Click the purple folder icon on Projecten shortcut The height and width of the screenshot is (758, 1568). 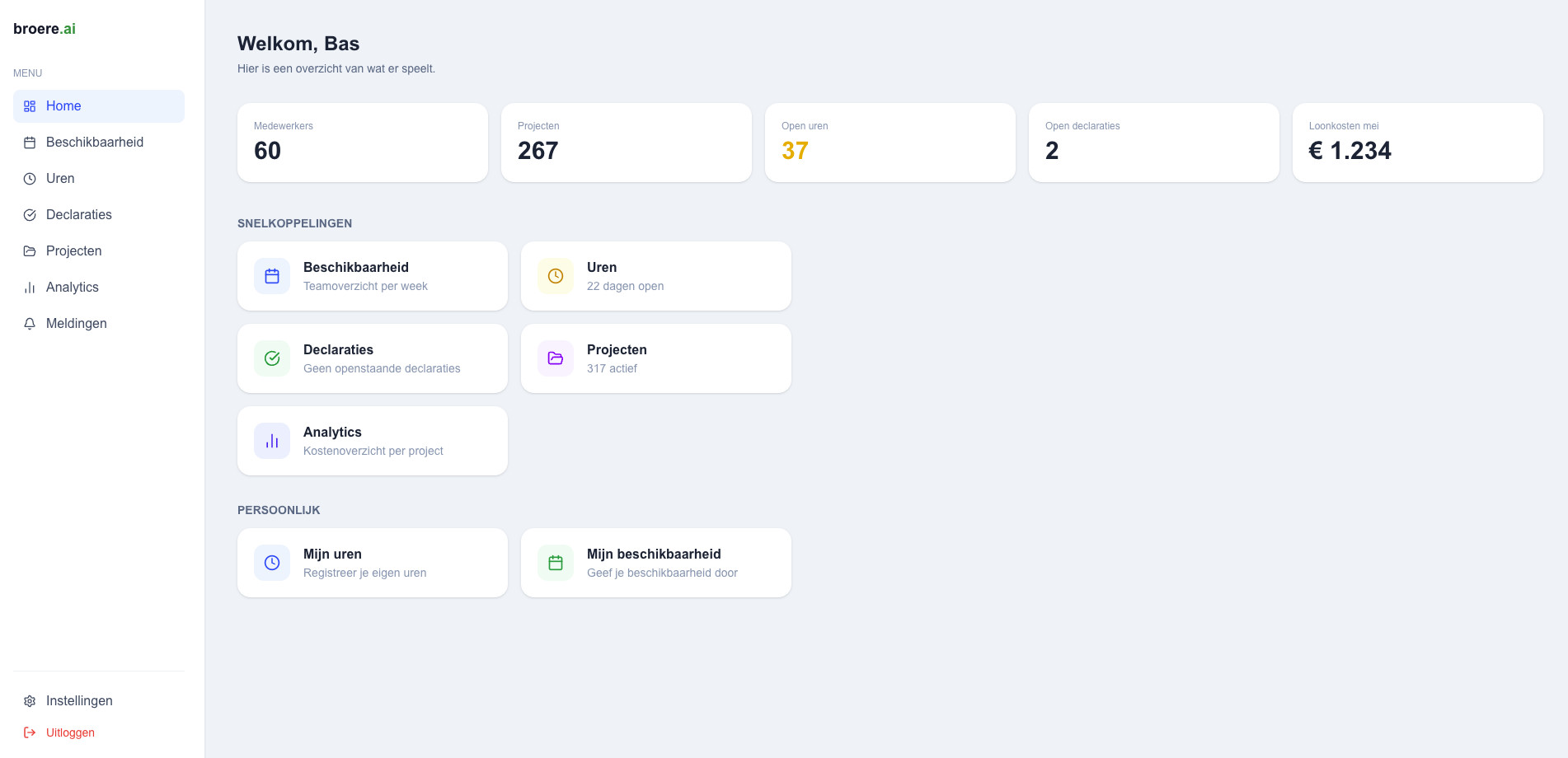(x=556, y=358)
